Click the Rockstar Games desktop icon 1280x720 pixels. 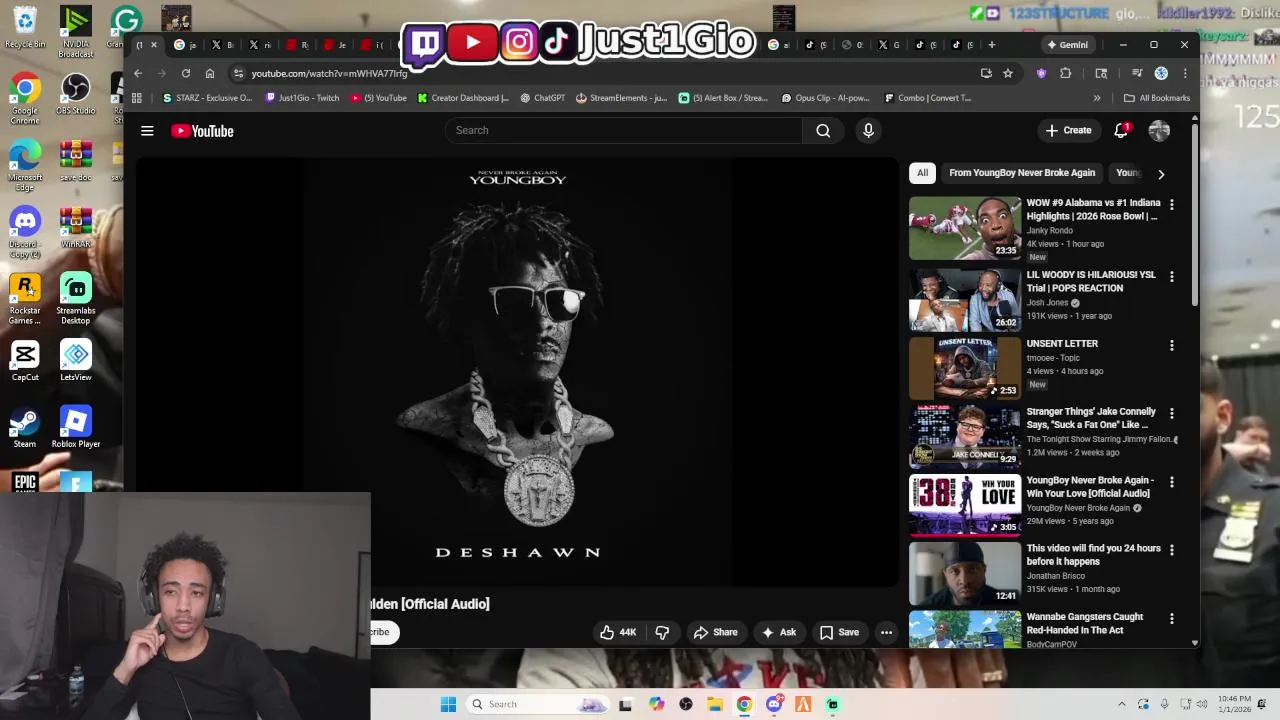coord(25,299)
